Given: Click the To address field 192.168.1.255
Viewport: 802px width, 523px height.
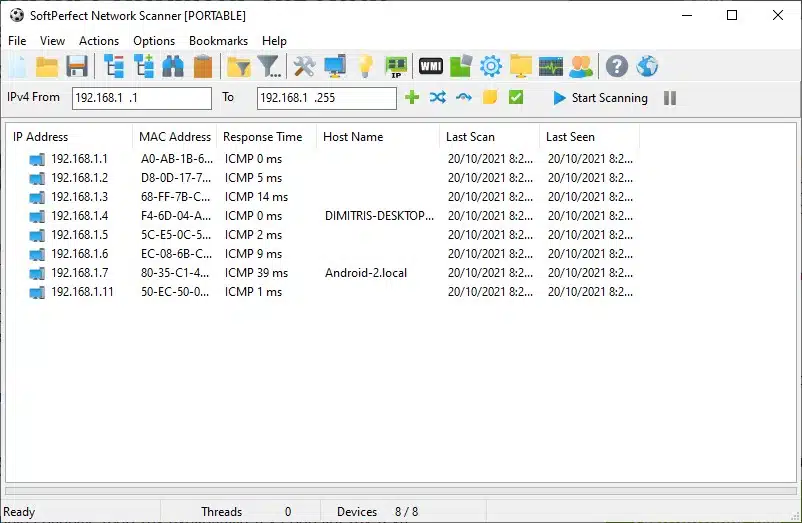Looking at the screenshot, I should [x=327, y=98].
